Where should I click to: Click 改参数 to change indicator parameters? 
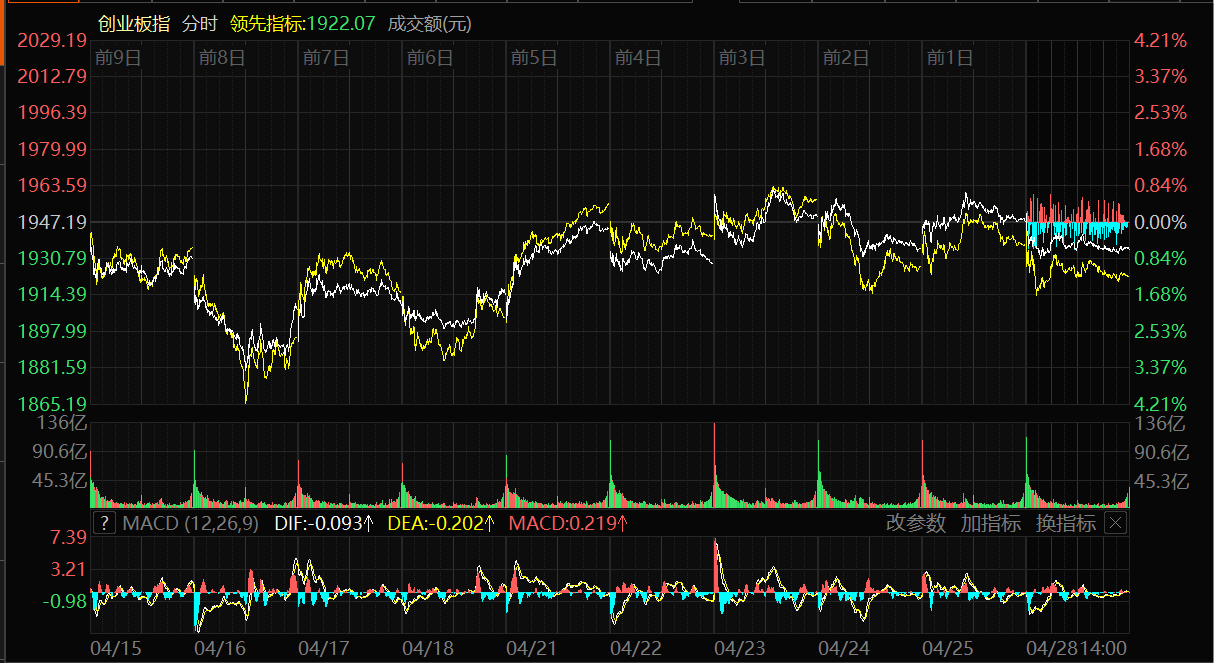click(916, 523)
